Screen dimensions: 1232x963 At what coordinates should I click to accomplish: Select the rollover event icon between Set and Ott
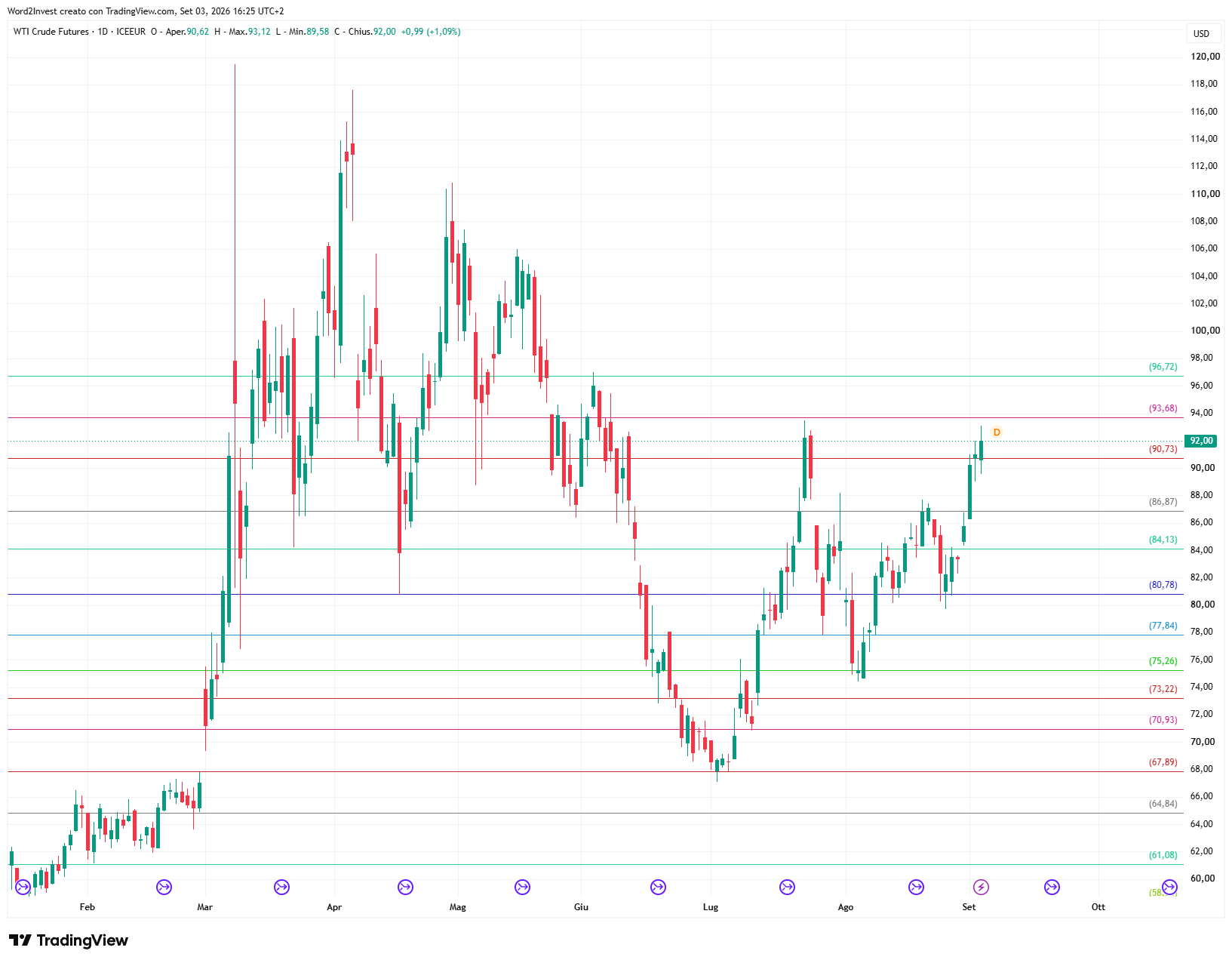[1052, 887]
